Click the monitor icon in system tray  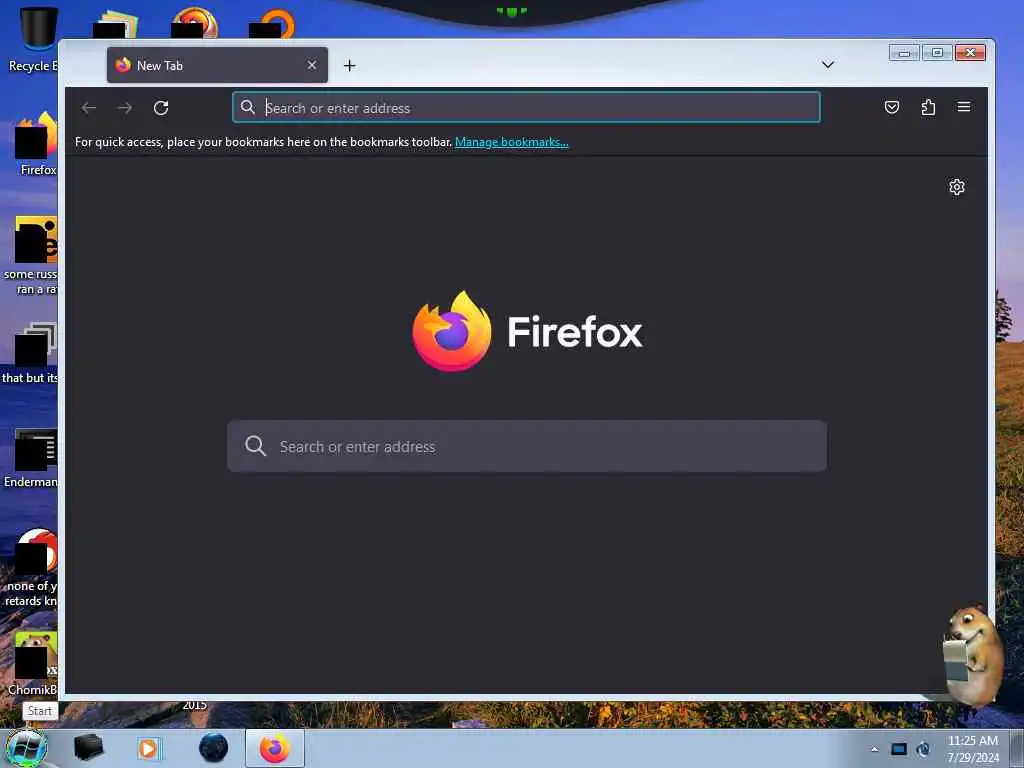tap(899, 749)
